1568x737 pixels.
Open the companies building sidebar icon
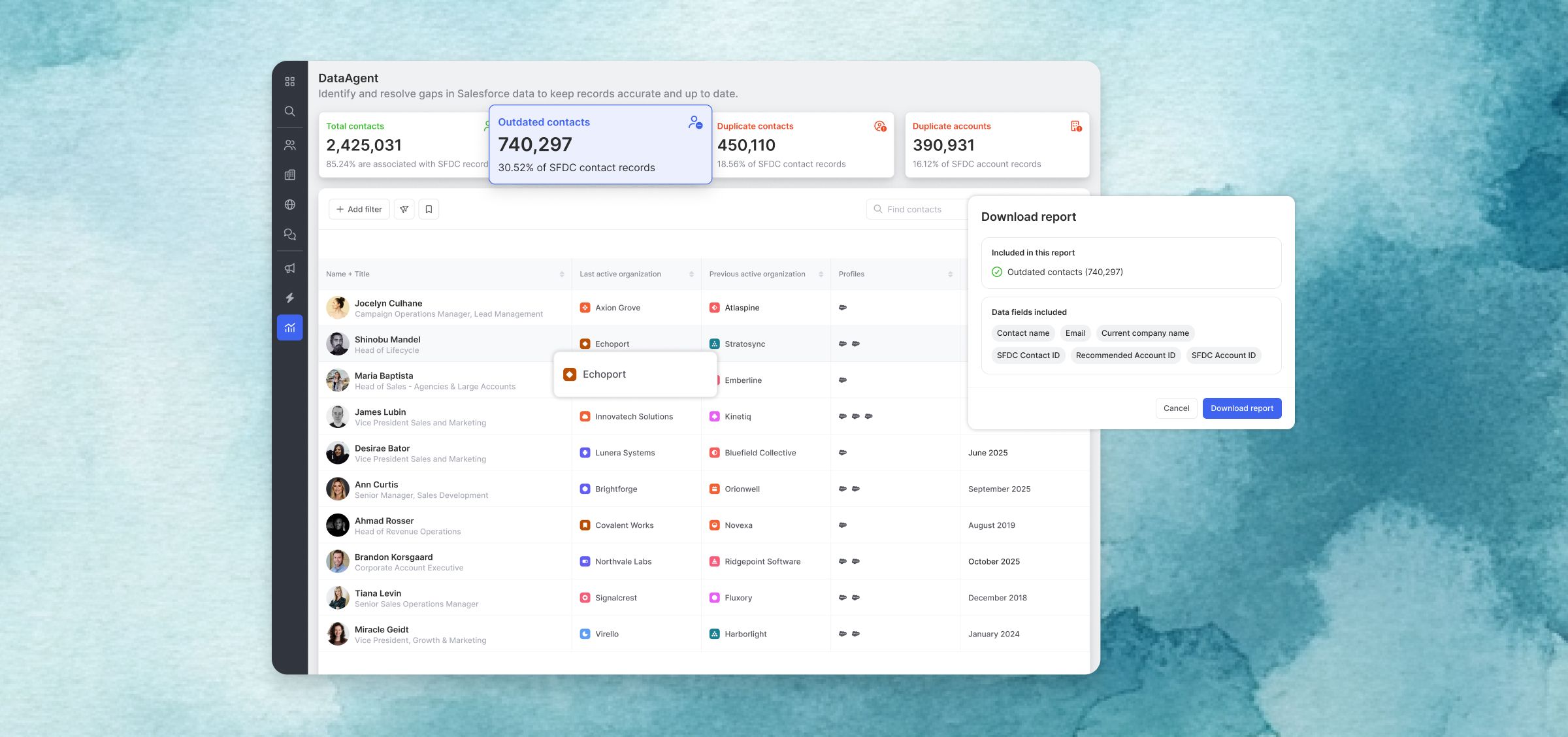click(x=289, y=175)
